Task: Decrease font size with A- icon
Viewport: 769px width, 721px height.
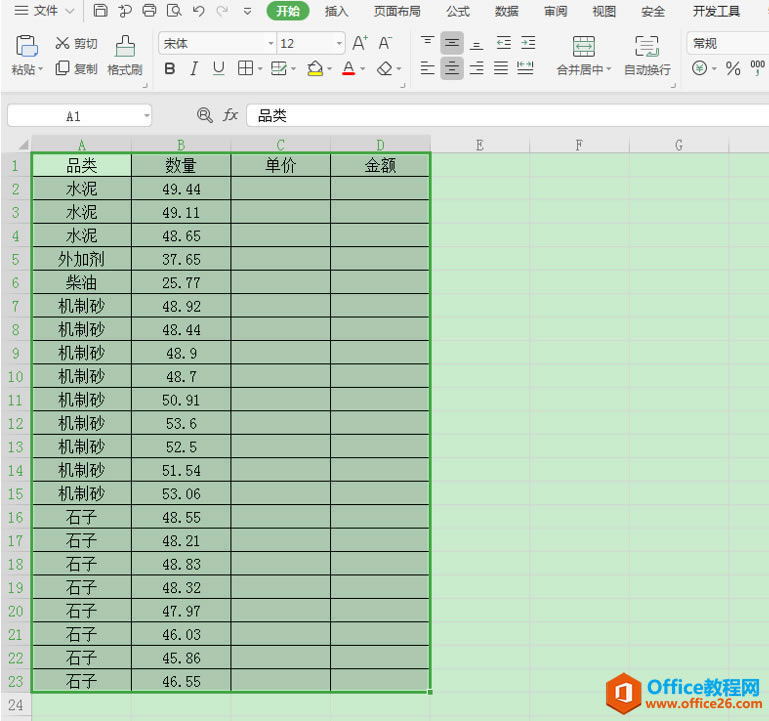Action: (x=385, y=43)
